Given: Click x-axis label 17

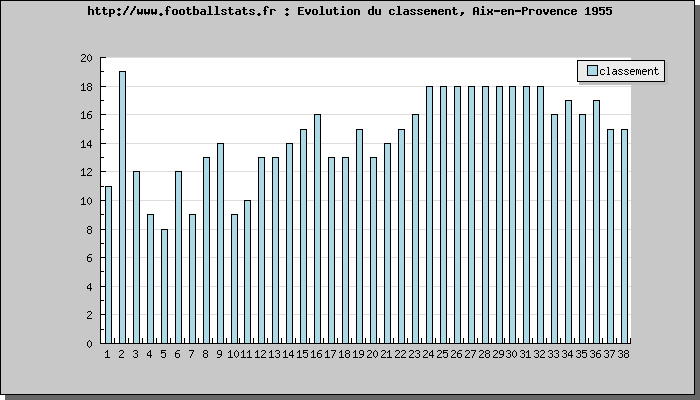Looking at the screenshot, I should [x=330, y=354].
